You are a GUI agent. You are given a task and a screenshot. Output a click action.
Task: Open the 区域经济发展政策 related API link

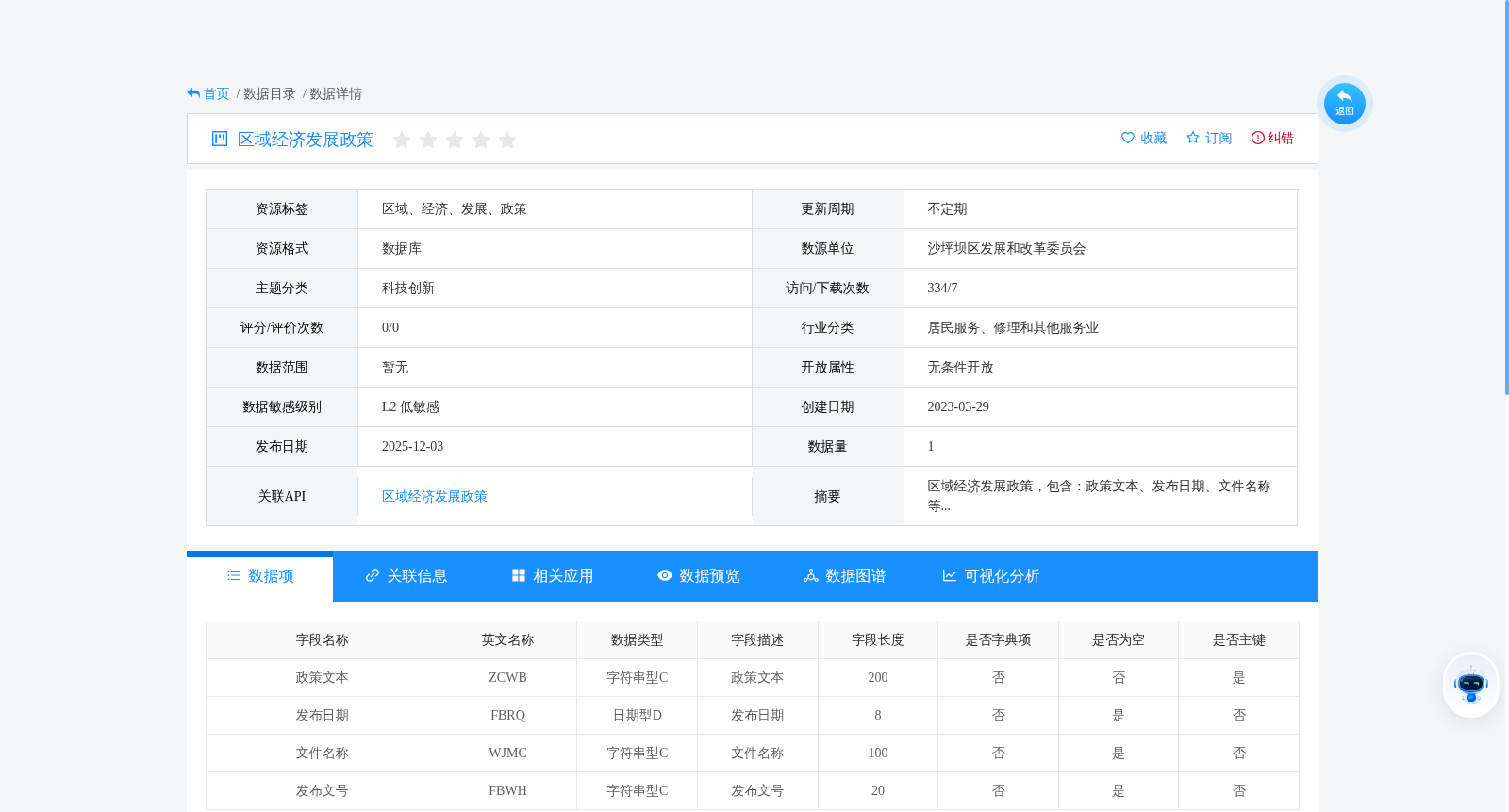(435, 496)
